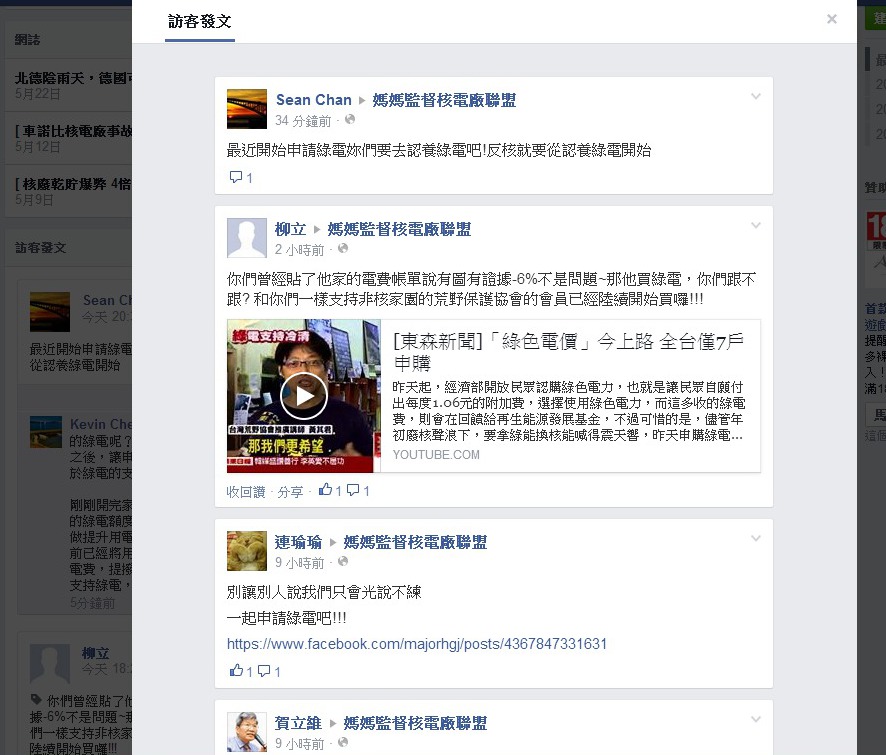Viewport: 886px width, 755px height.
Task: Click like thumbs-up icon on 柳立's post
Action: coord(325,490)
